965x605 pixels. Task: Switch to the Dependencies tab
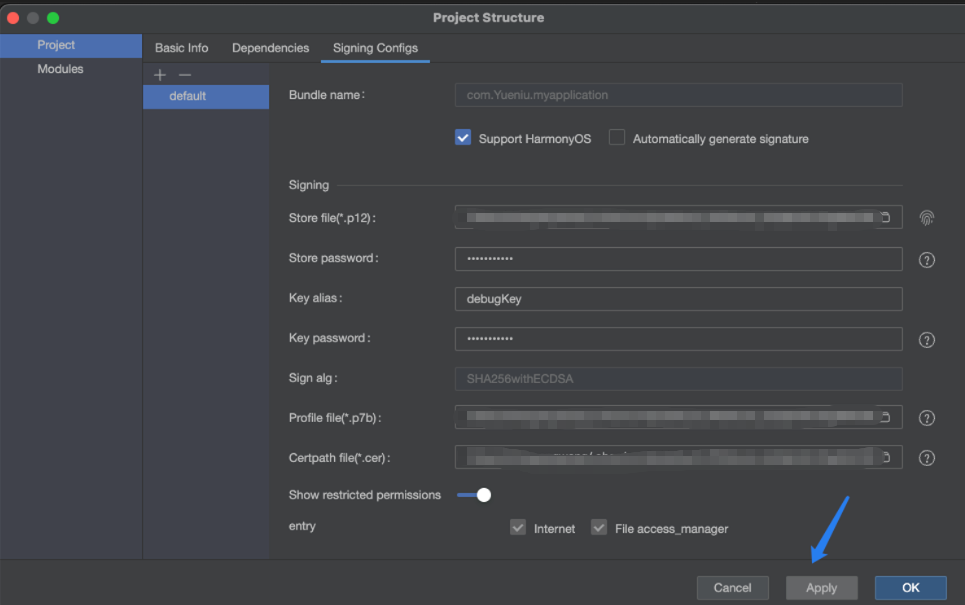(x=270, y=48)
